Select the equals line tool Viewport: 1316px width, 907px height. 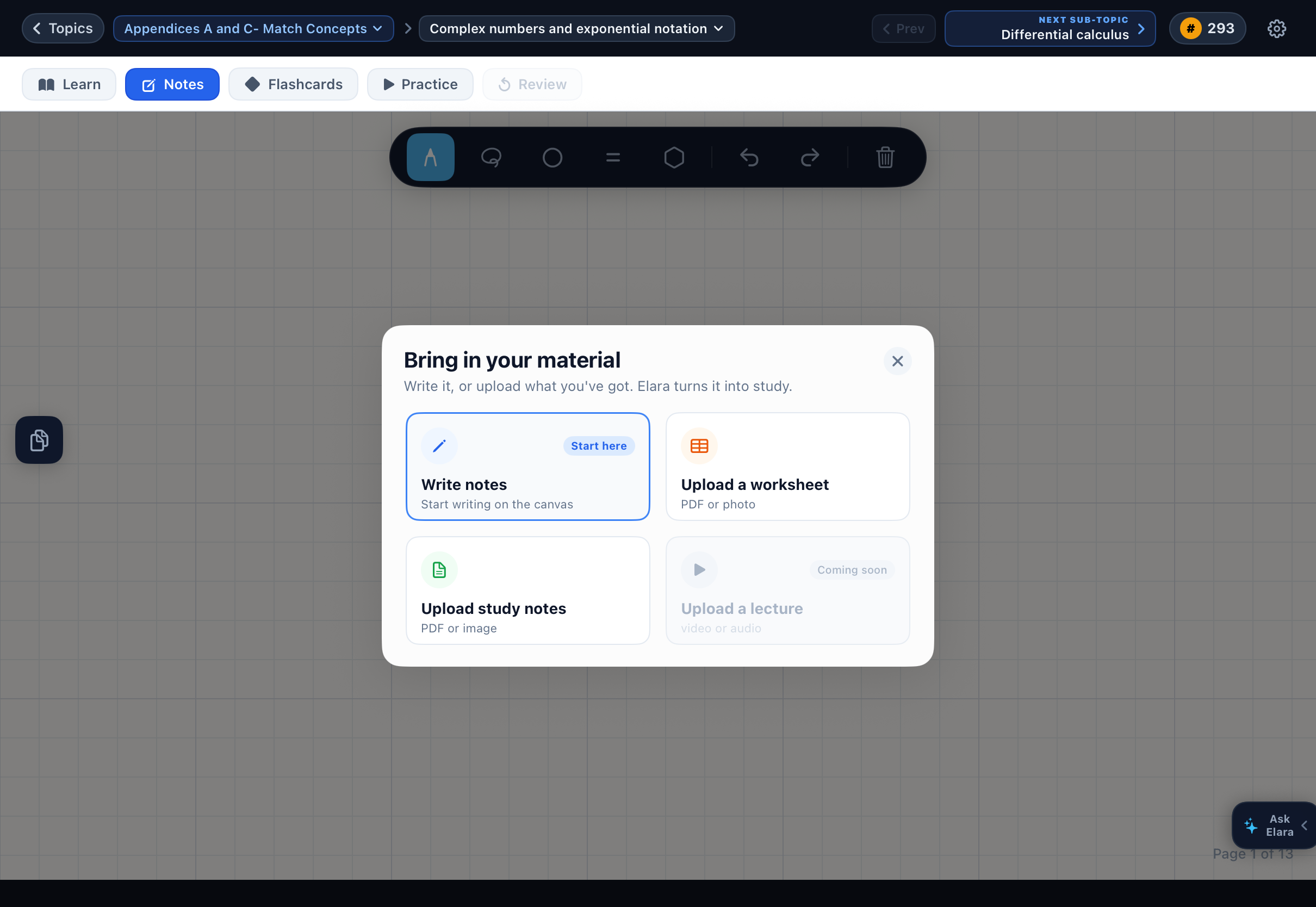click(x=613, y=157)
